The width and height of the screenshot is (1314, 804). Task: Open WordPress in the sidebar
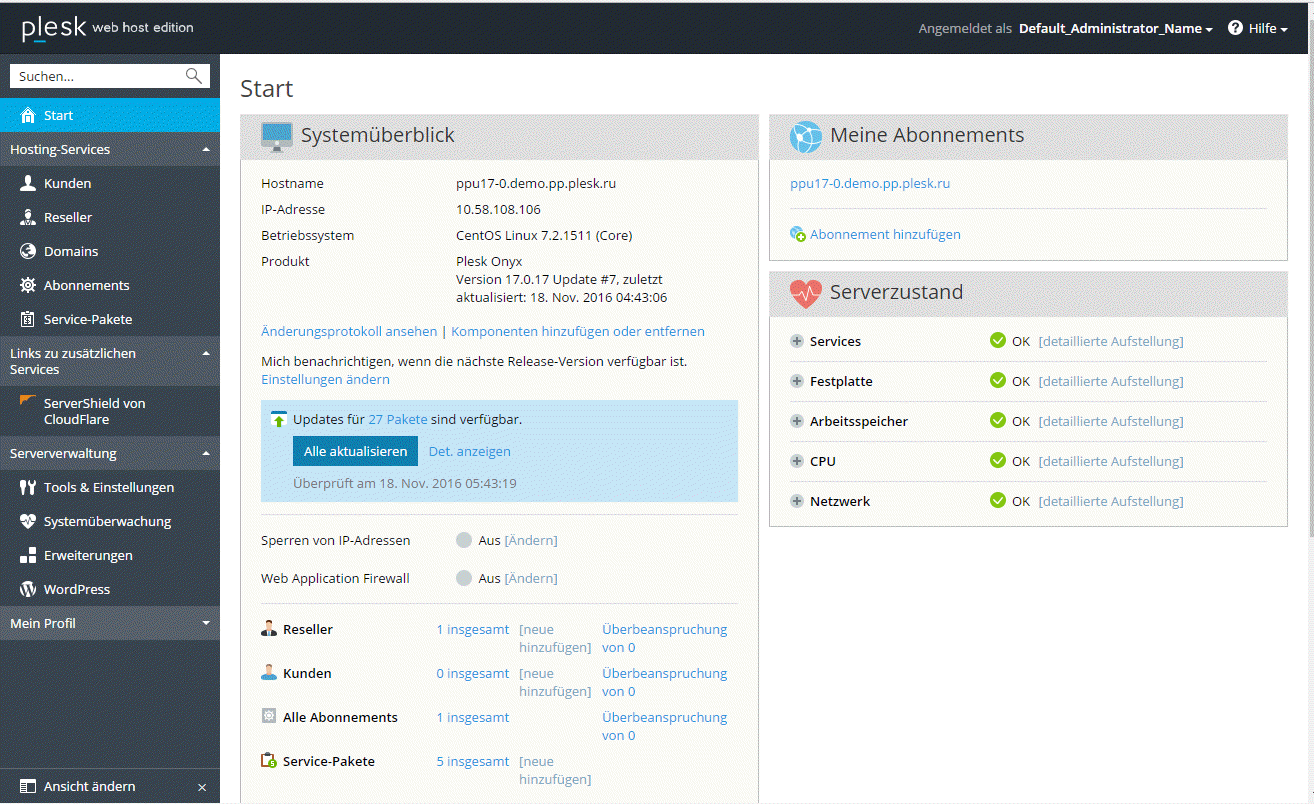pyautogui.click(x=110, y=589)
